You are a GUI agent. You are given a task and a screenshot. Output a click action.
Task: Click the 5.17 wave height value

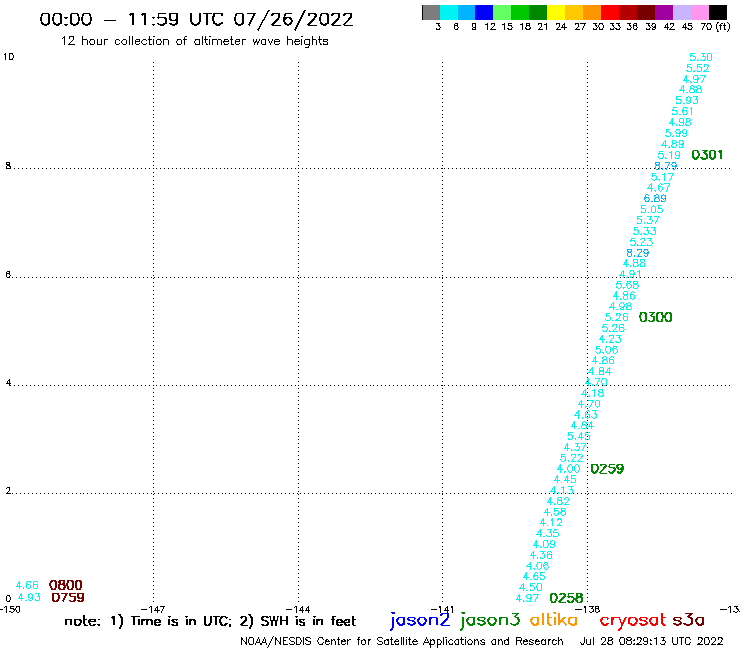(x=662, y=177)
